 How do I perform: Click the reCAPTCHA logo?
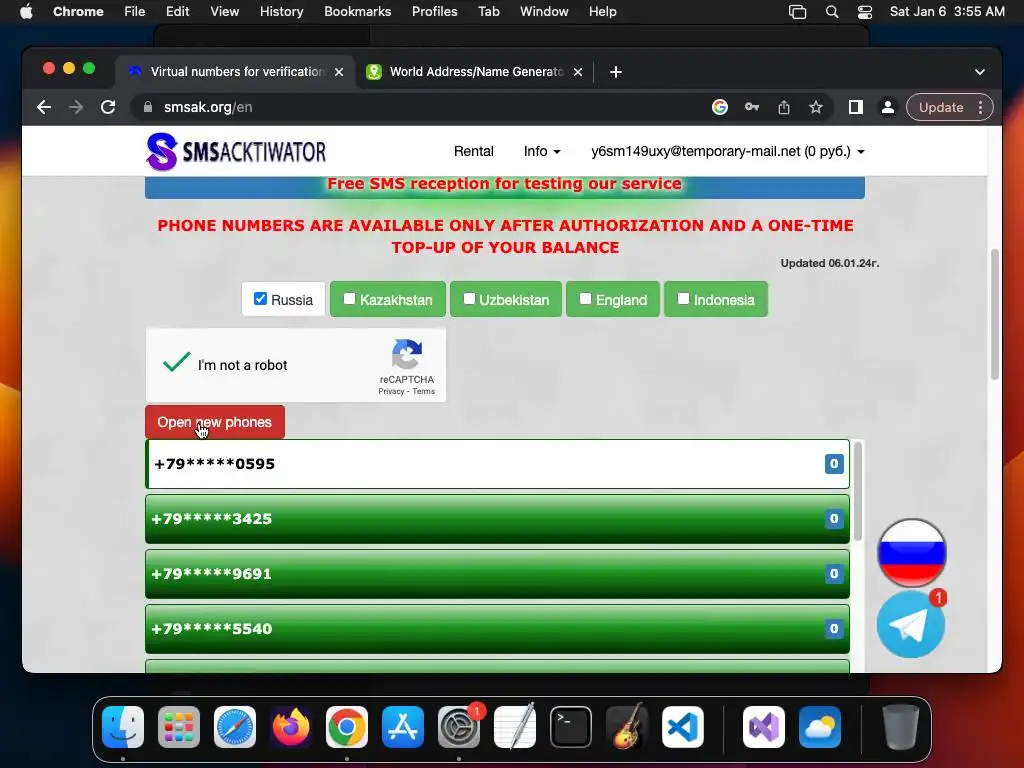[406, 355]
